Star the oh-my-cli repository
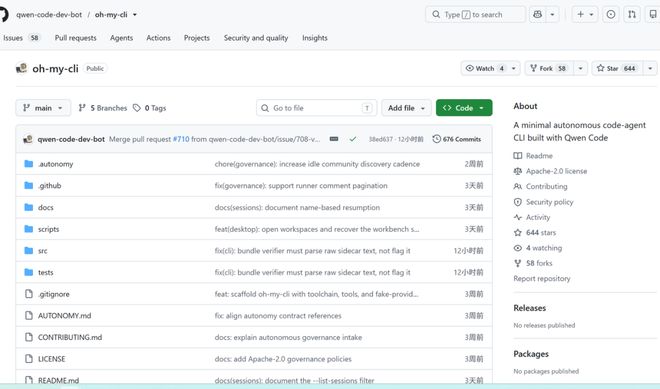The image size is (660, 389). click(617, 68)
